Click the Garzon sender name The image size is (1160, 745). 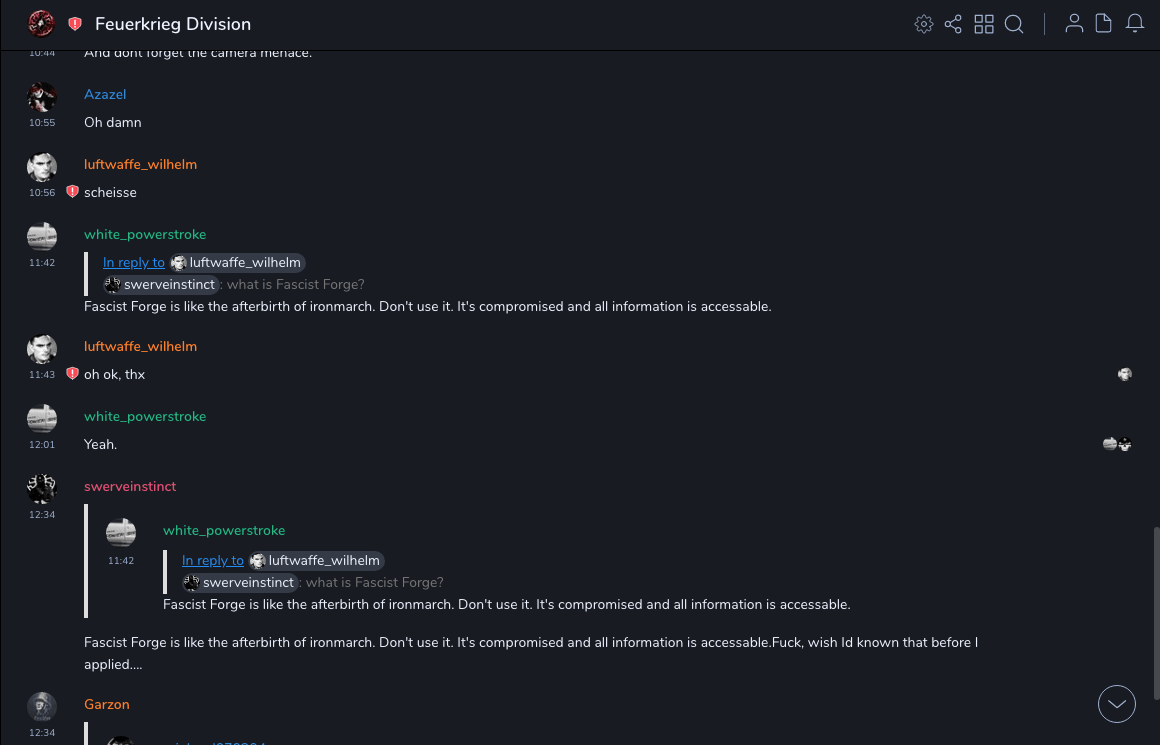(x=107, y=704)
